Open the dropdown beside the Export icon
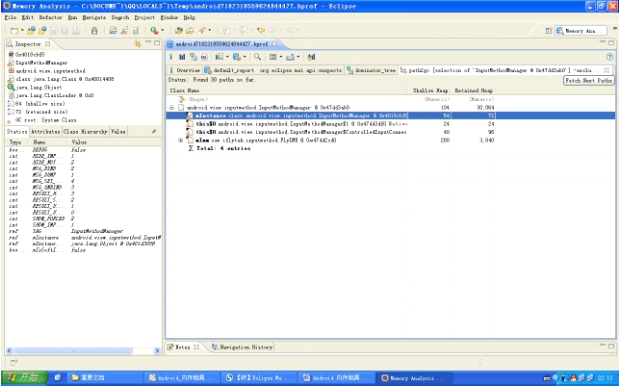This screenshot has width=619, height=386. [x=298, y=57]
